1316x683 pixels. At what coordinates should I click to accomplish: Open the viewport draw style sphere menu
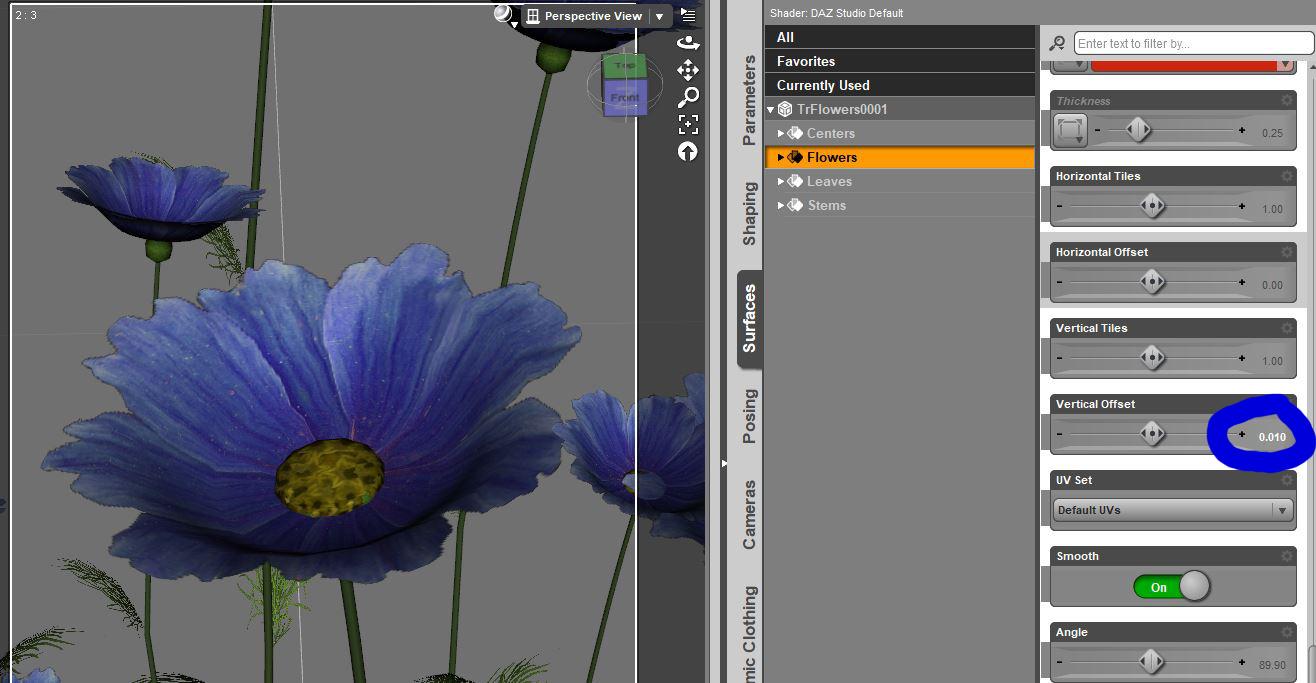click(x=504, y=14)
